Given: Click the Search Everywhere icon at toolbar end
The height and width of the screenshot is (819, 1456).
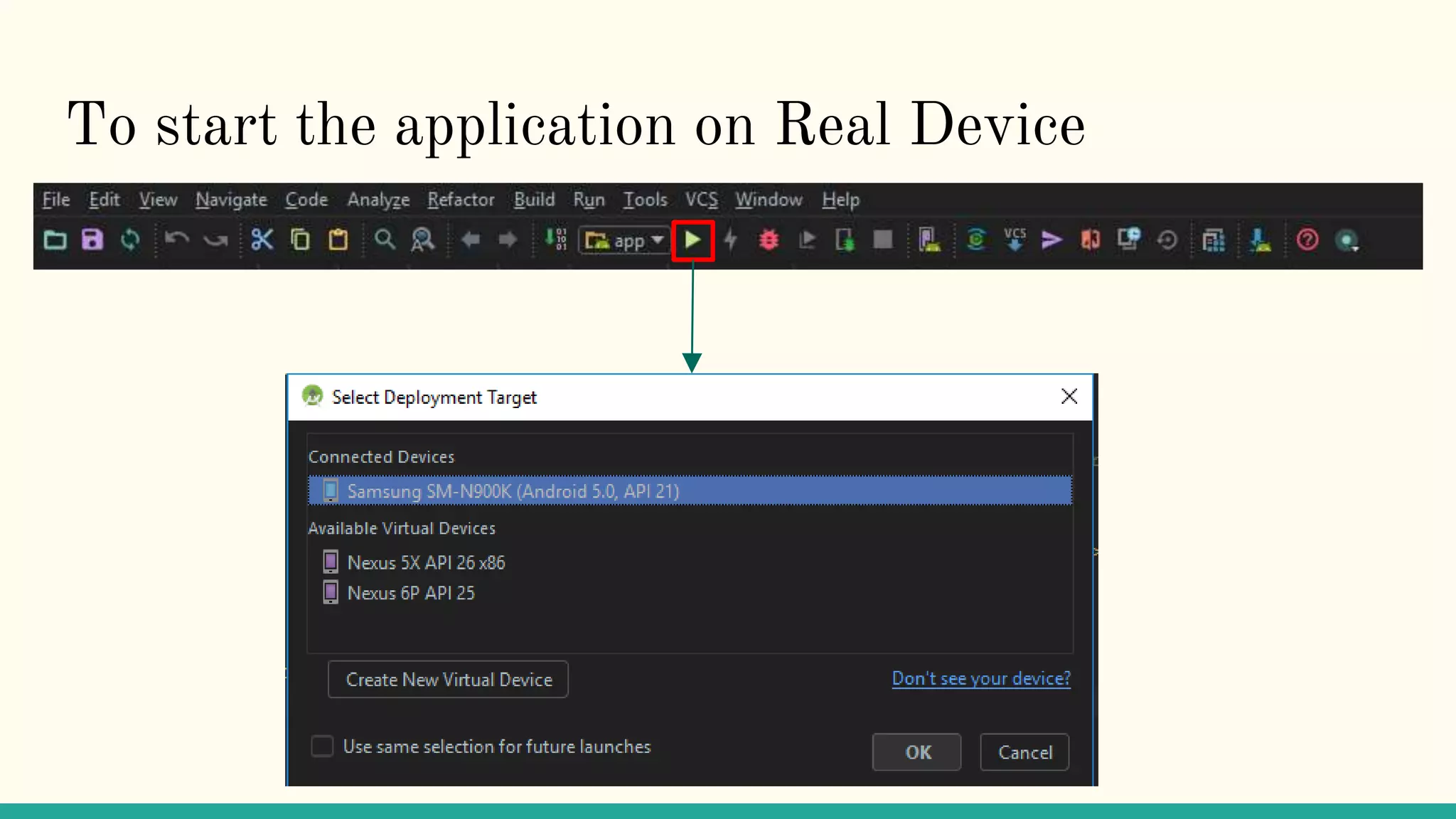Looking at the screenshot, I should point(1347,240).
